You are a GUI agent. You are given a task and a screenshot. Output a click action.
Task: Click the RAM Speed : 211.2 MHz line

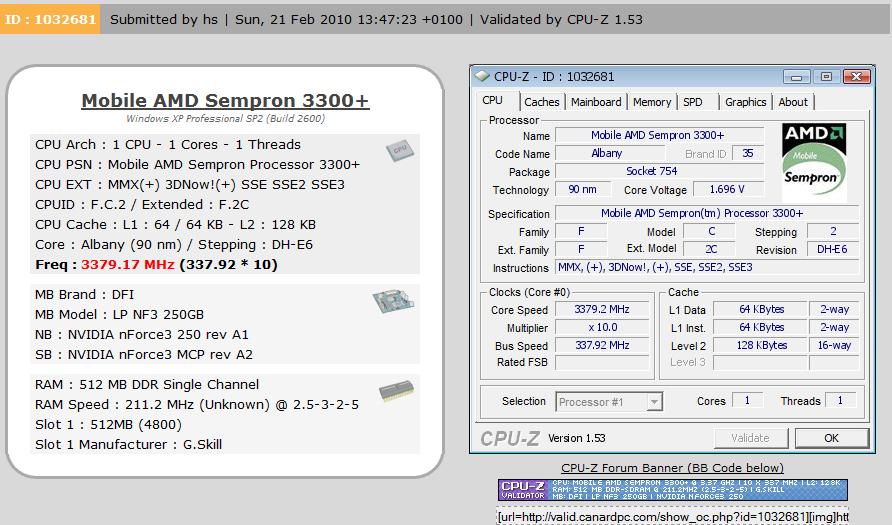click(x=197, y=405)
